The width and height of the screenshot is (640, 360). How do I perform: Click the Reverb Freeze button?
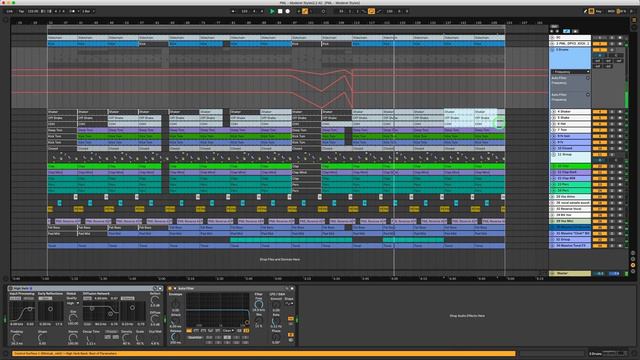tap(111, 332)
